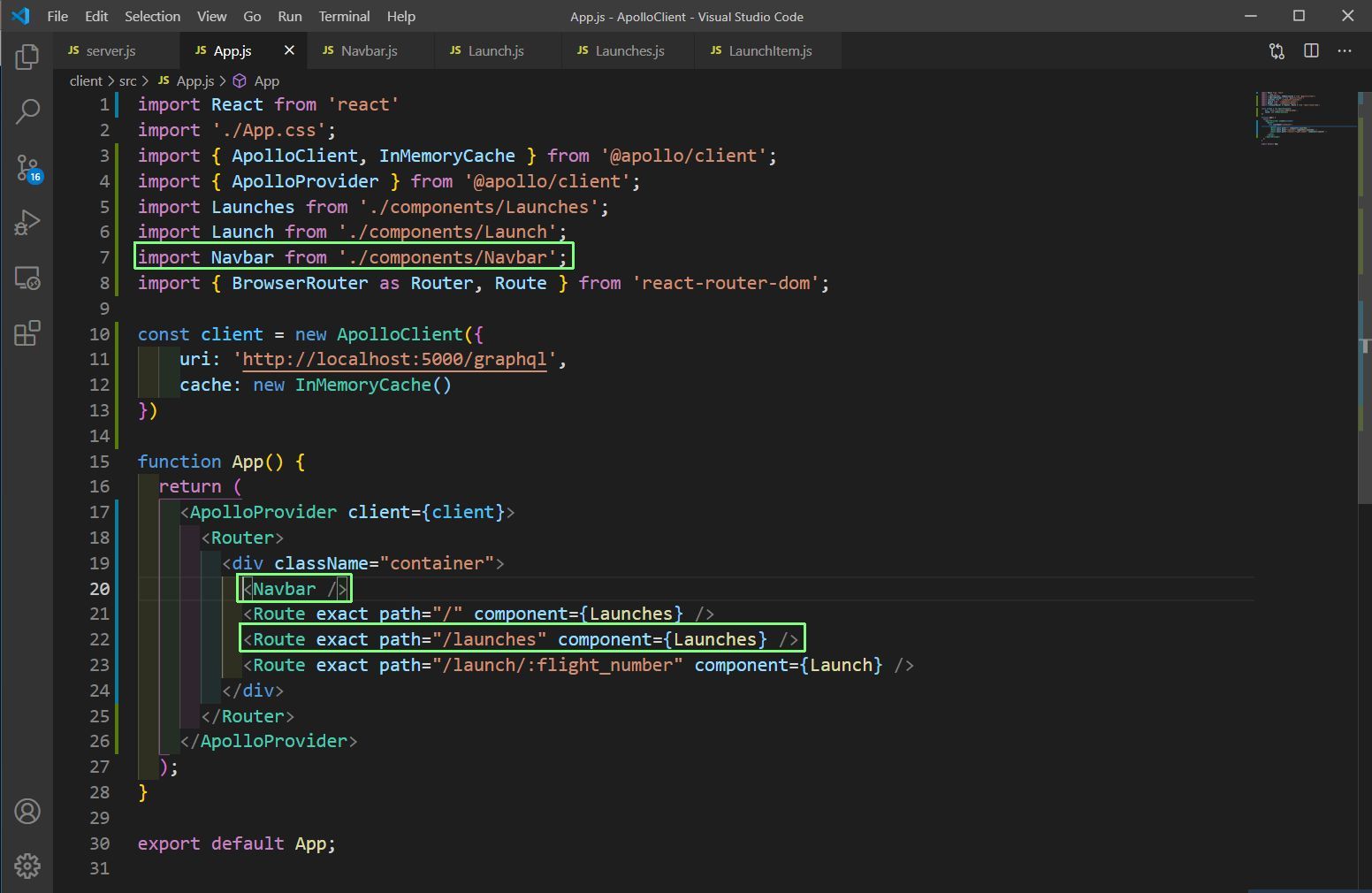Open the Extensions view
The image size is (1372, 893).
click(x=27, y=333)
